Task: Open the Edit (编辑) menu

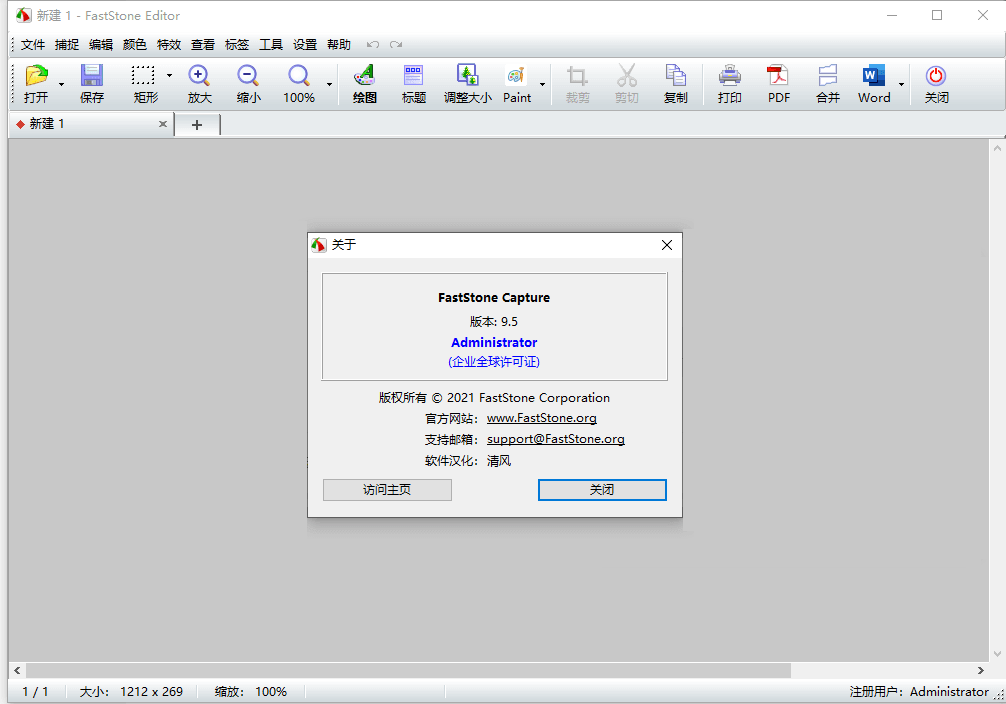Action: [x=101, y=44]
